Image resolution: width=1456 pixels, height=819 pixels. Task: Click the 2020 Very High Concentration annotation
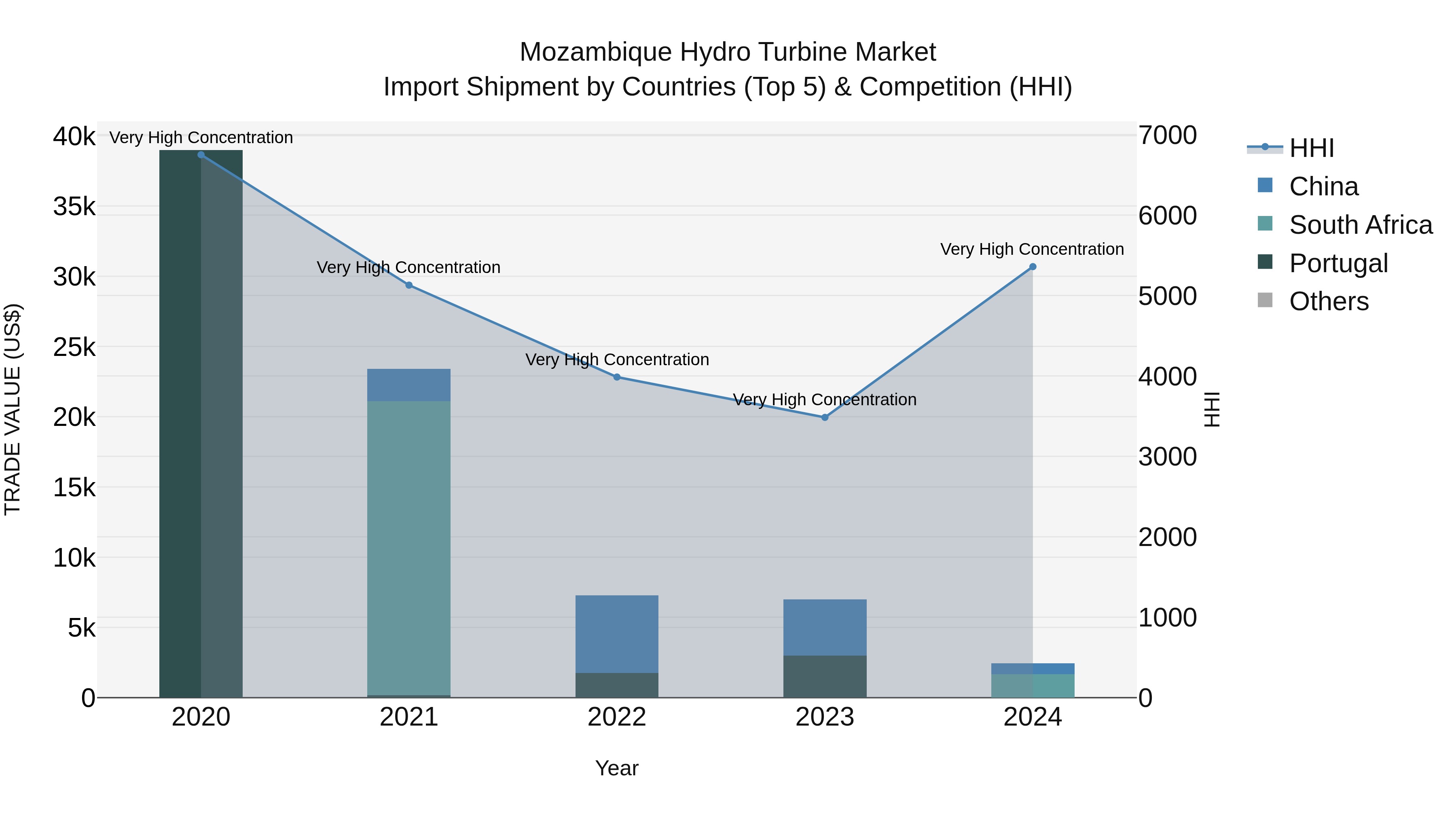tap(201, 138)
